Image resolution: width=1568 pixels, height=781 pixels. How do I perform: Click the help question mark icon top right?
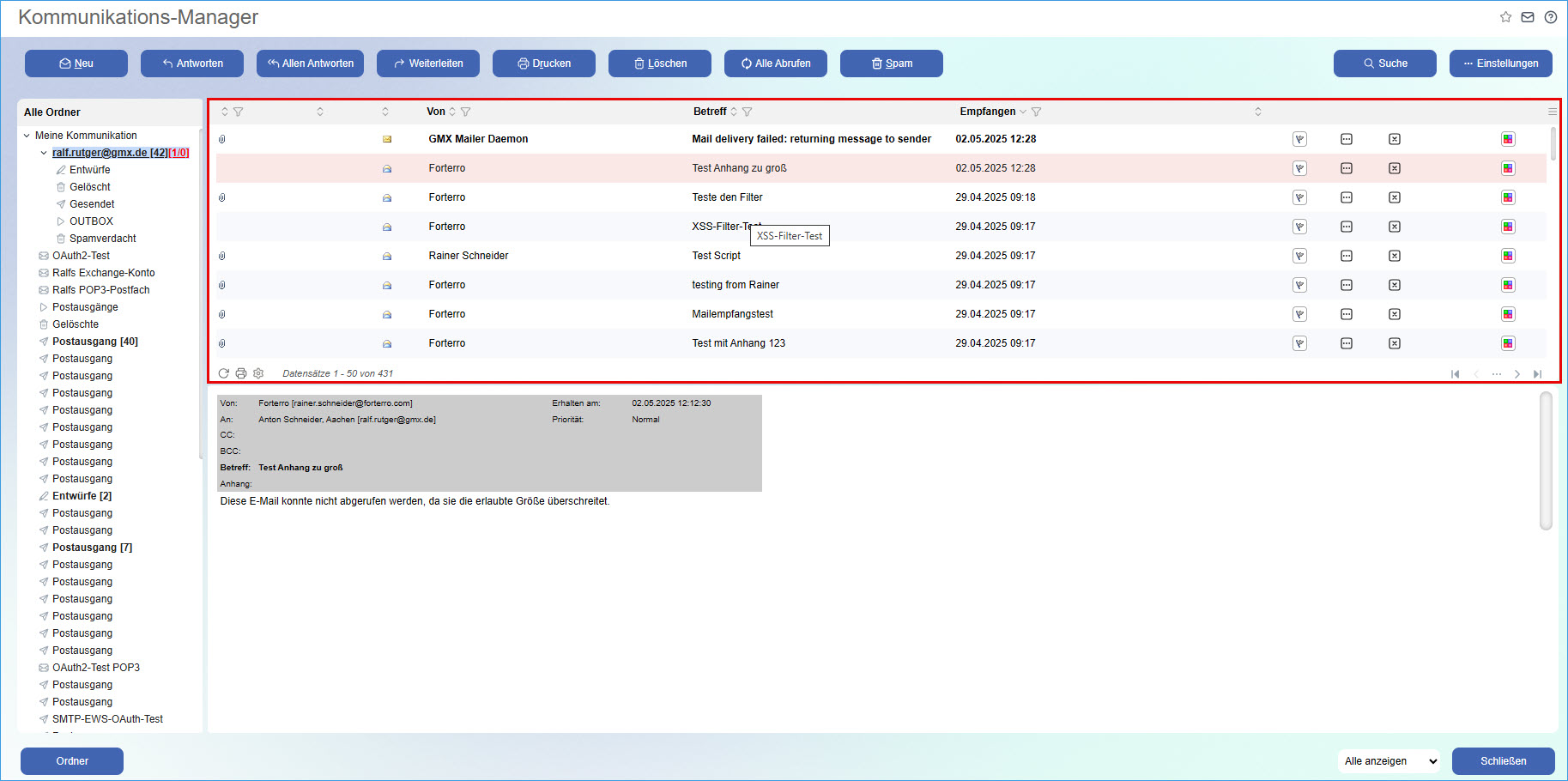(1550, 16)
